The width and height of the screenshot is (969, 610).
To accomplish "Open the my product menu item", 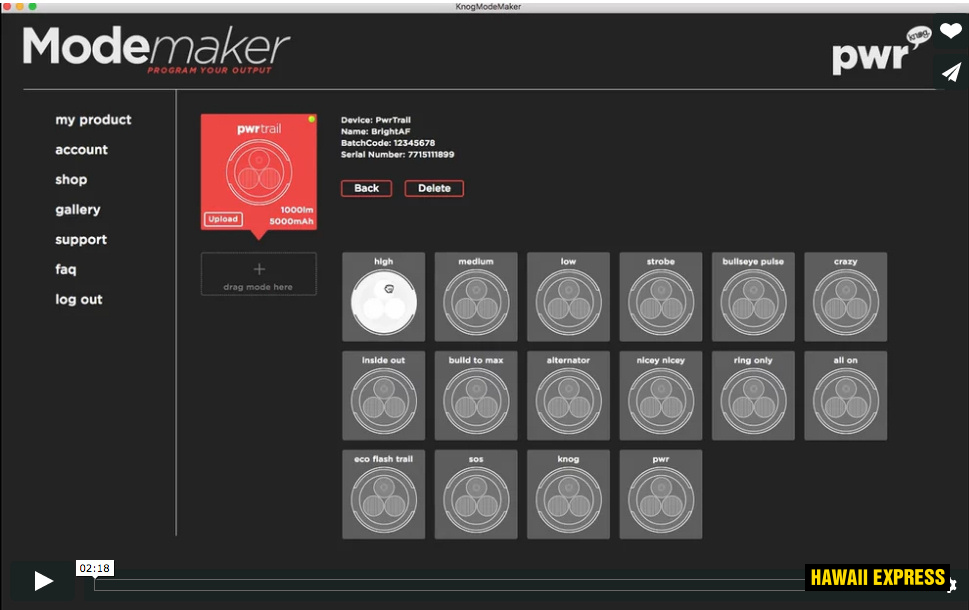I will click(x=93, y=120).
